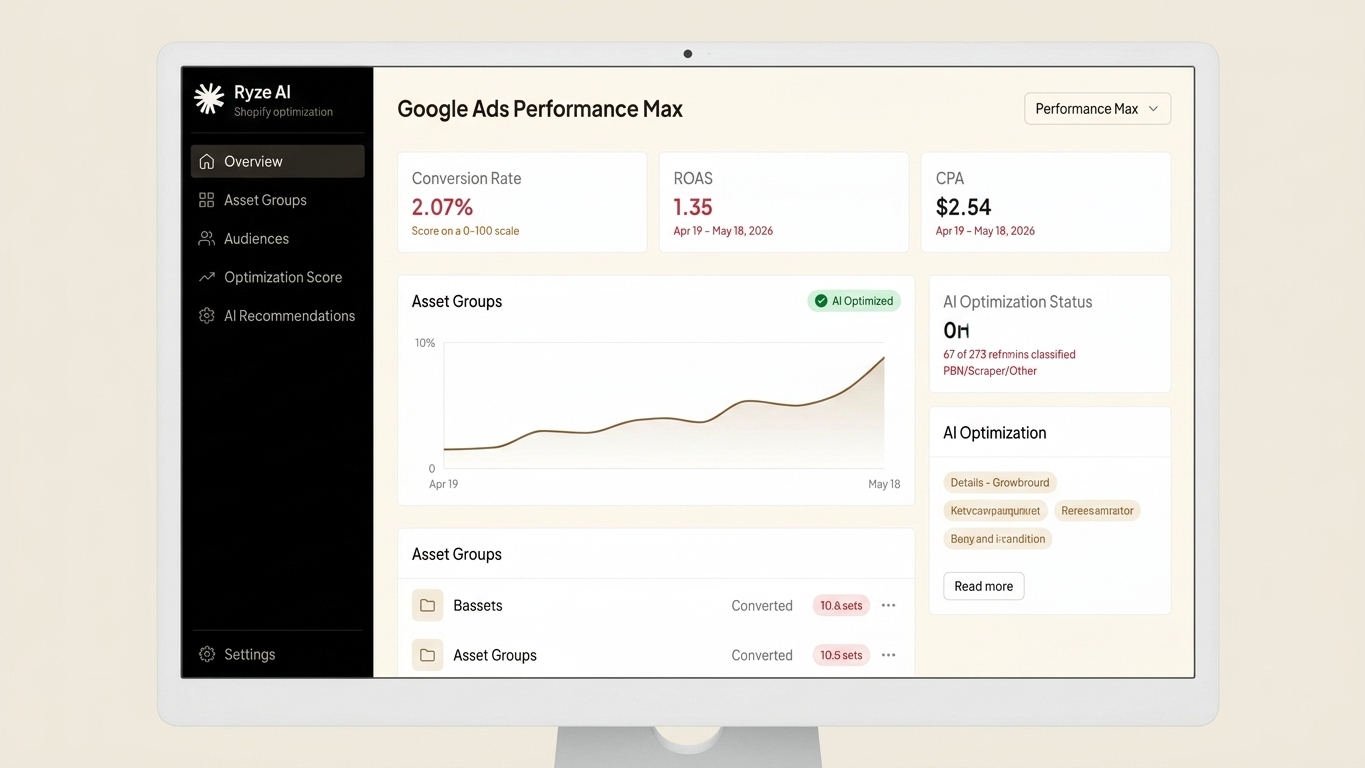
Task: Click the PBN/Scraper/Other text
Action: (x=990, y=371)
